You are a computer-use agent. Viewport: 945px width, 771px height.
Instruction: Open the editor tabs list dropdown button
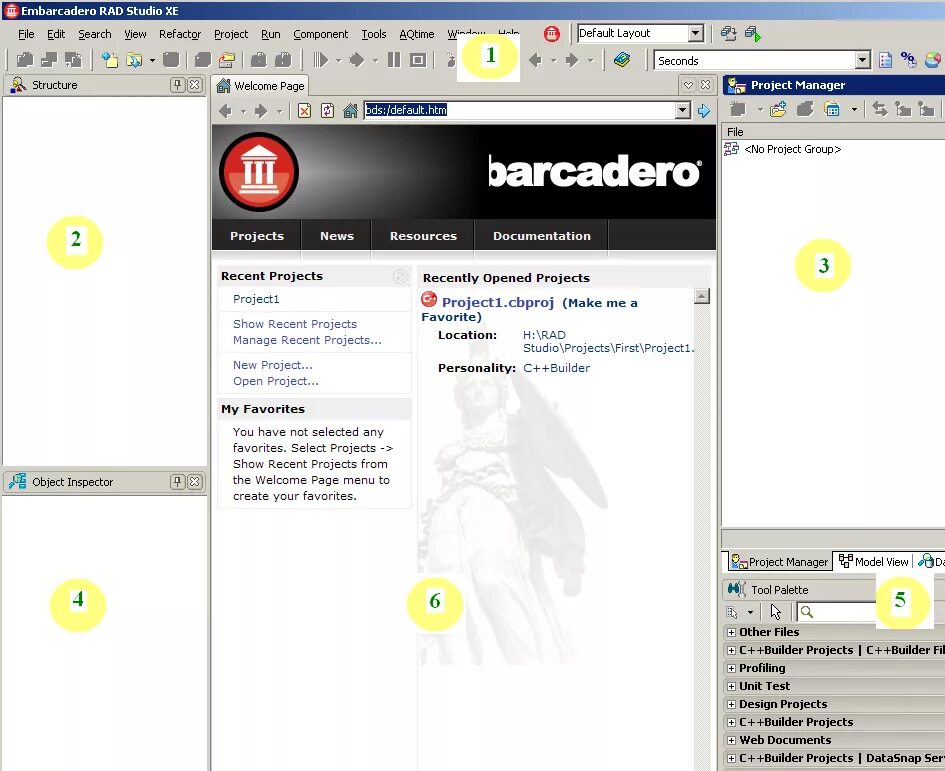point(688,85)
